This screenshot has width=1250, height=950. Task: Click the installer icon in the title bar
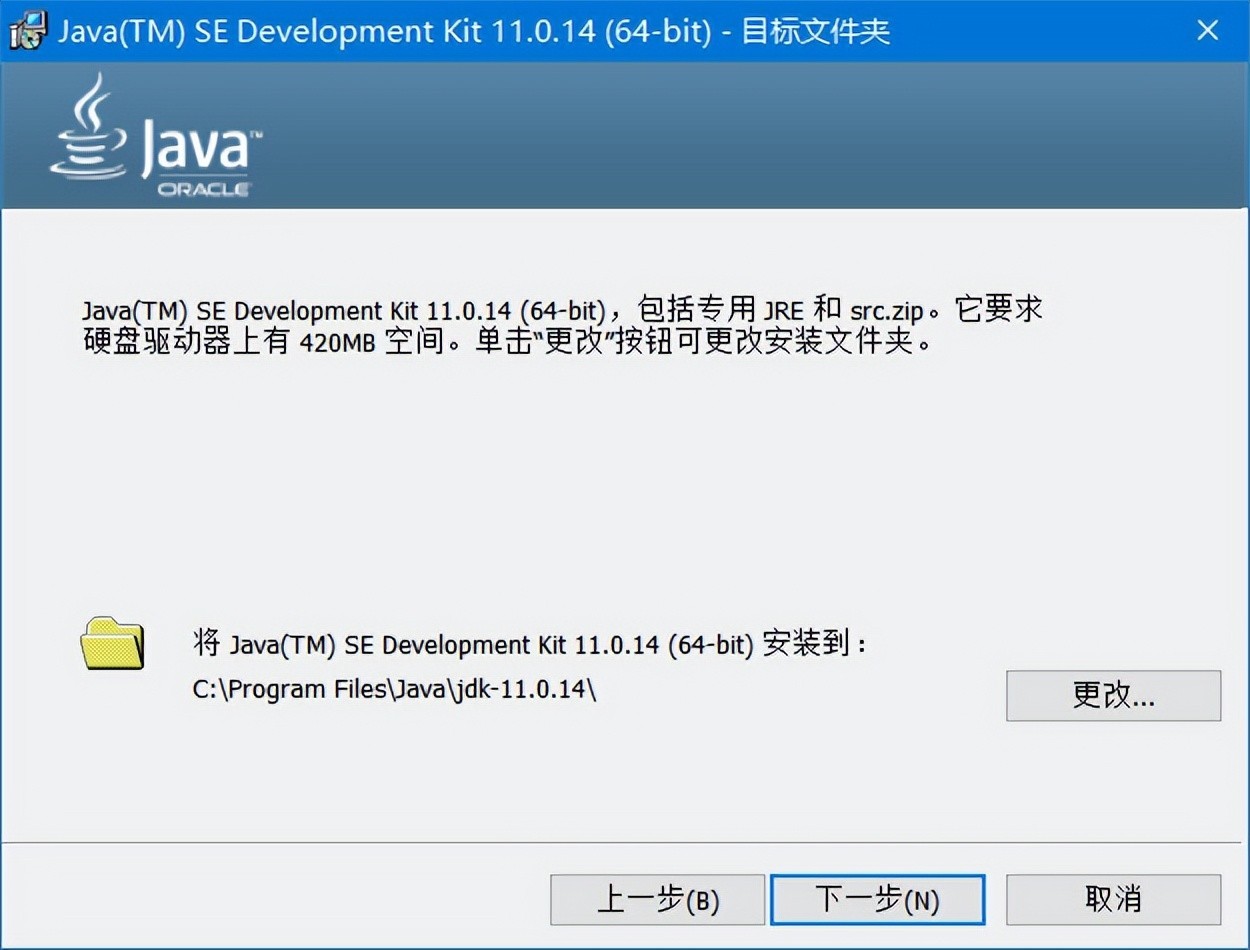point(26,30)
